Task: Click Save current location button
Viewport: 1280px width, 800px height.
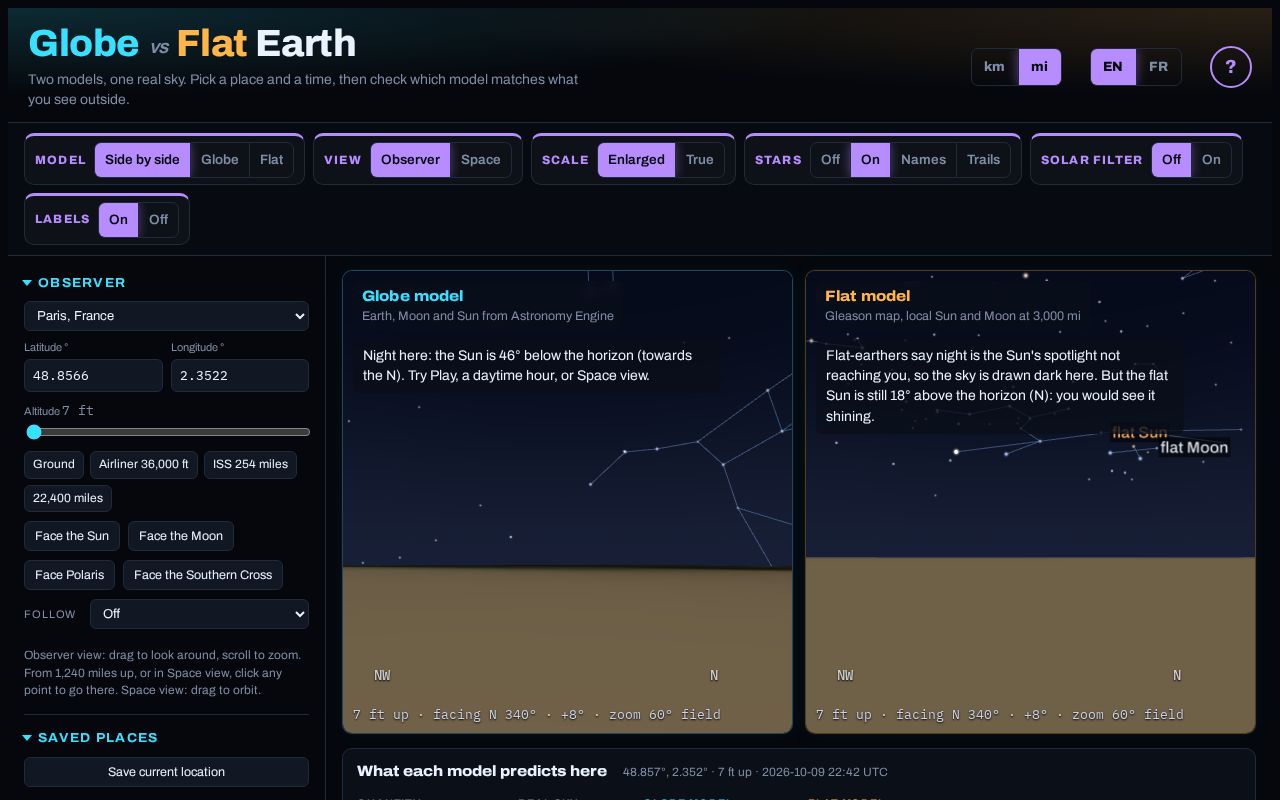Action: (x=166, y=772)
